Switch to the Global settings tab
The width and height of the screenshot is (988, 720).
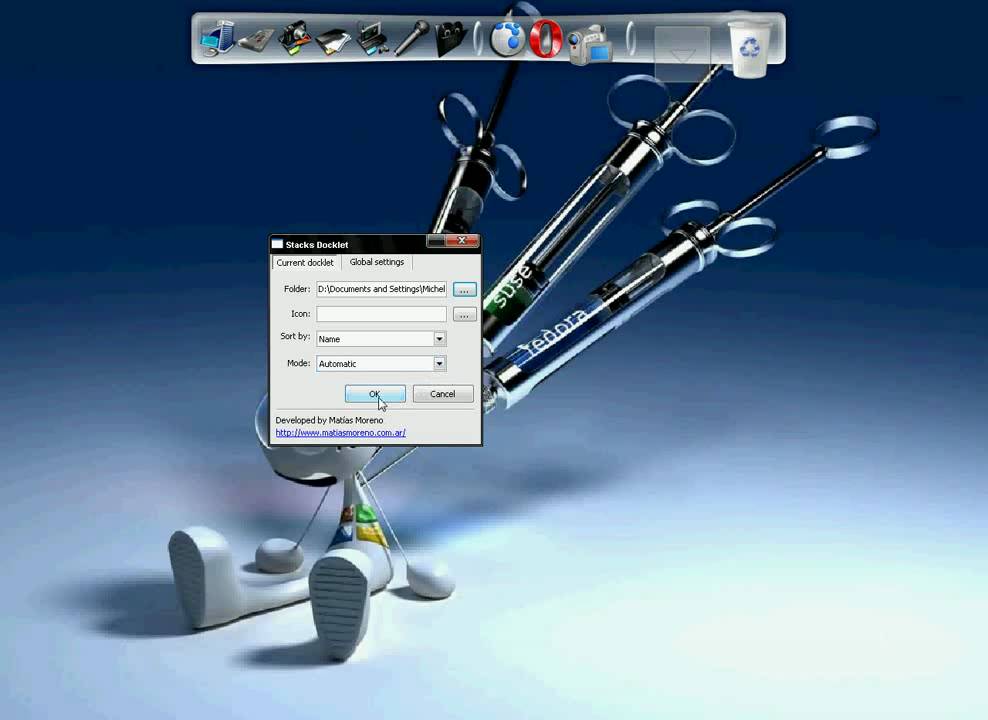pos(376,262)
